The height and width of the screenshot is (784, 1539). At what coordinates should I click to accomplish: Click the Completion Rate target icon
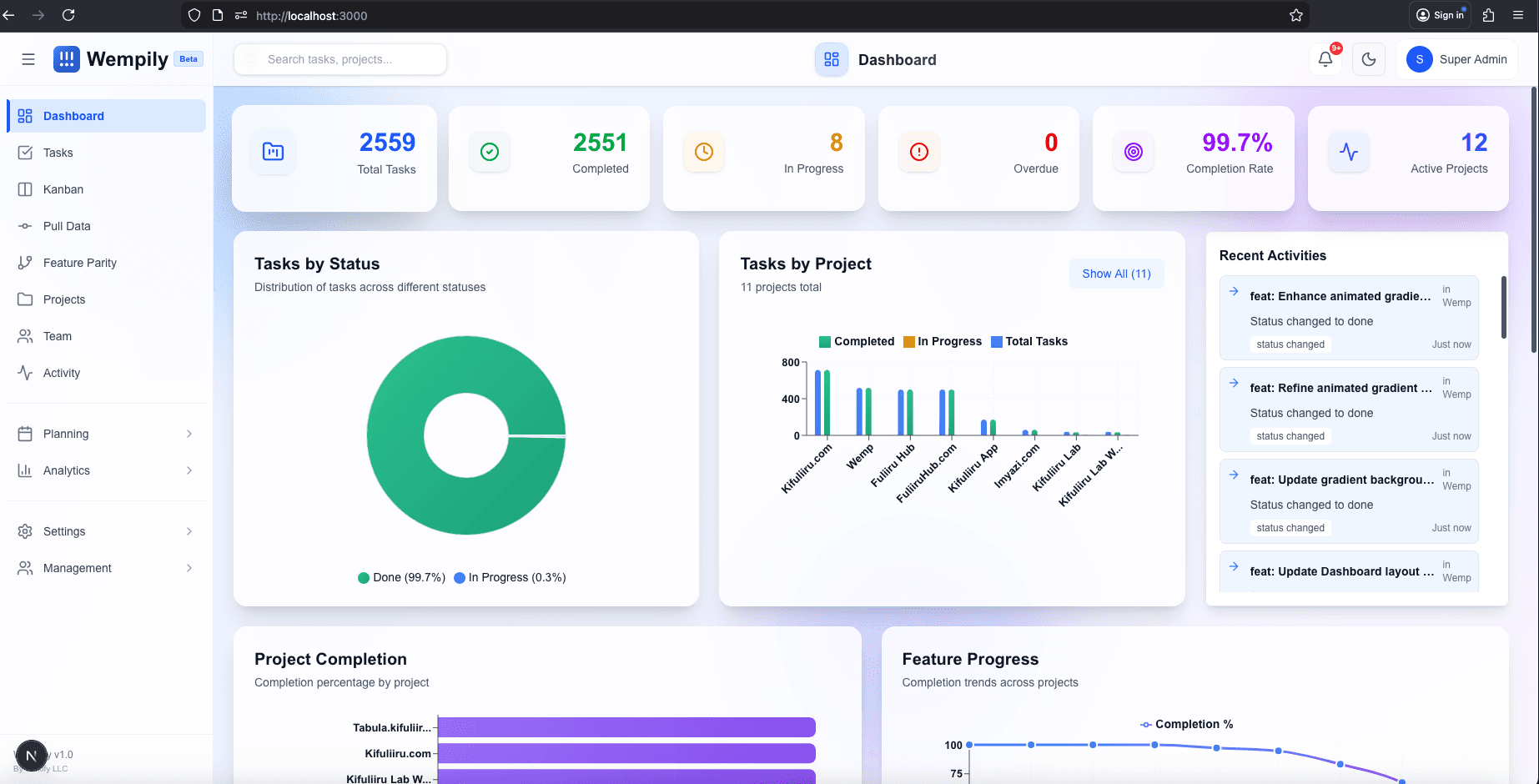[1134, 152]
